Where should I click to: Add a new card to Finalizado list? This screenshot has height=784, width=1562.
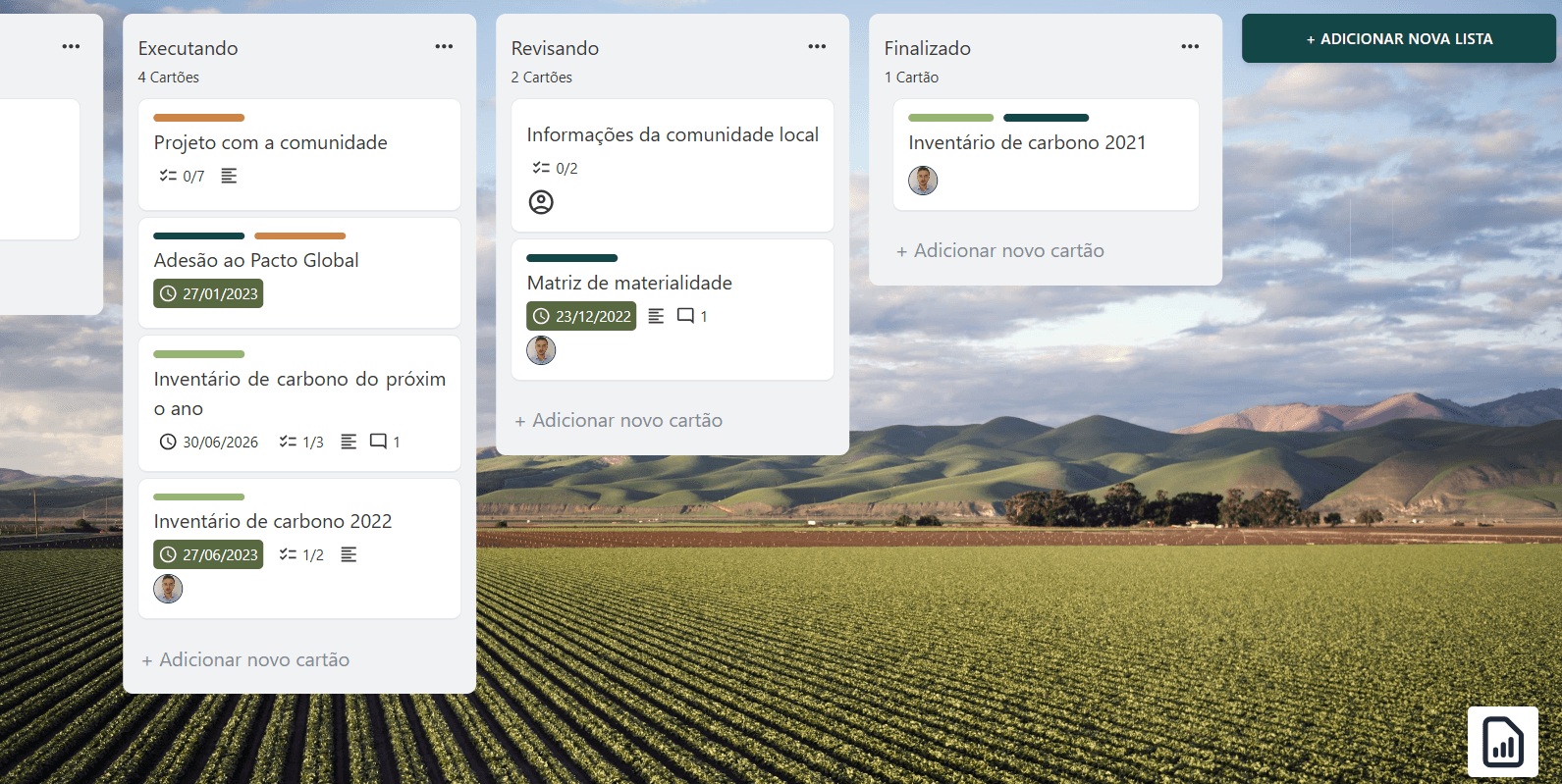tap(1000, 250)
